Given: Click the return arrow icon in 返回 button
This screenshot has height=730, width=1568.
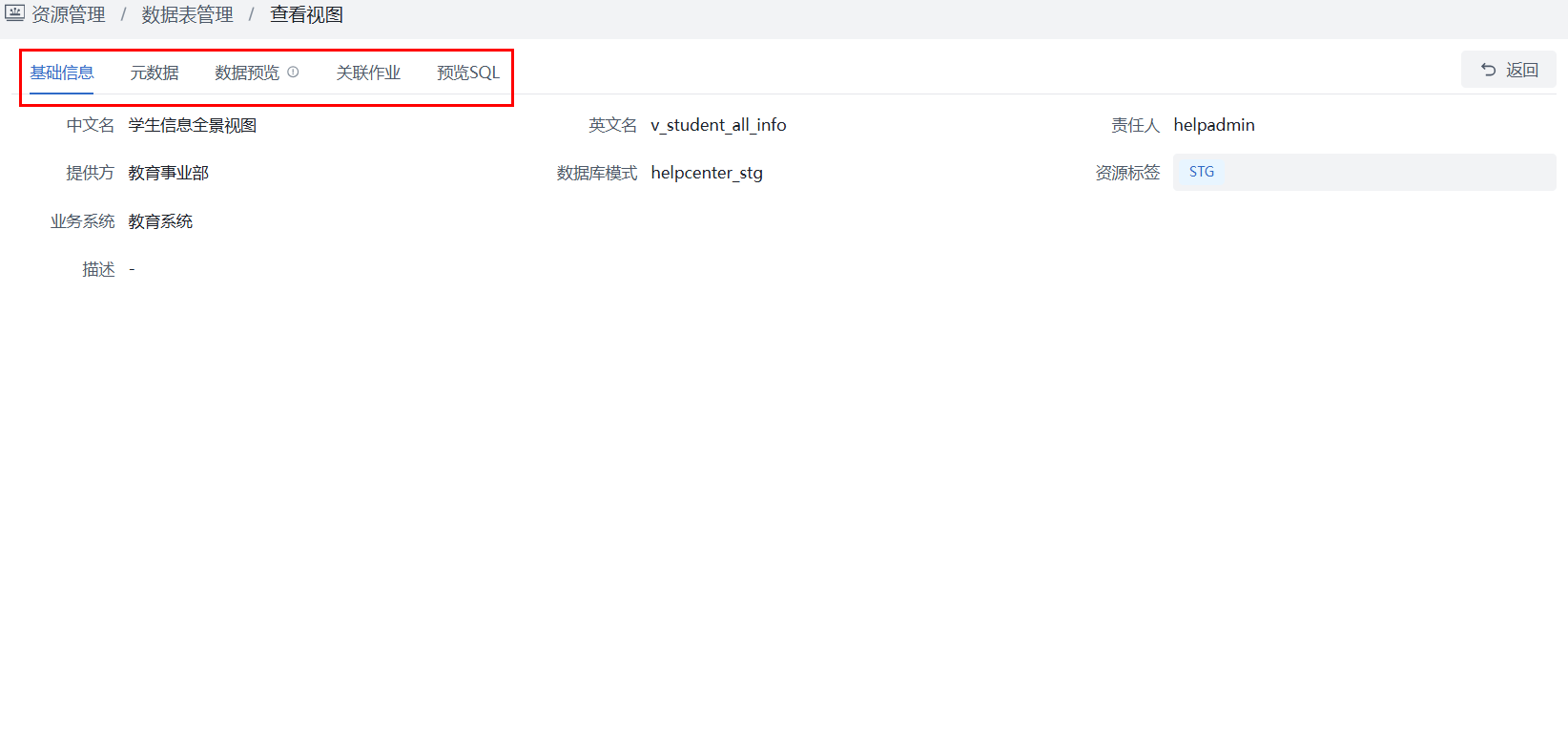Looking at the screenshot, I should (x=1488, y=70).
